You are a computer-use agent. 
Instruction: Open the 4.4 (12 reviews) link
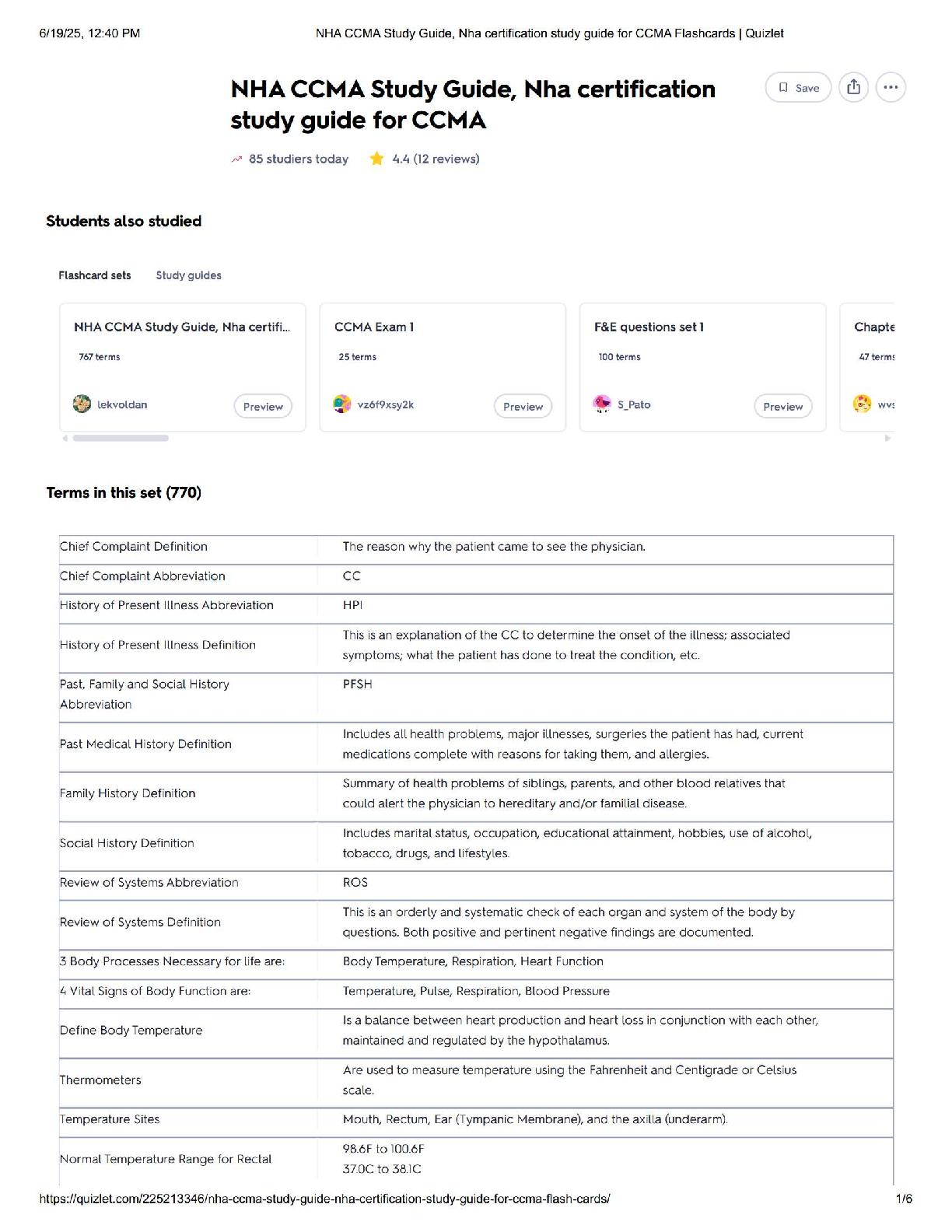click(x=436, y=159)
